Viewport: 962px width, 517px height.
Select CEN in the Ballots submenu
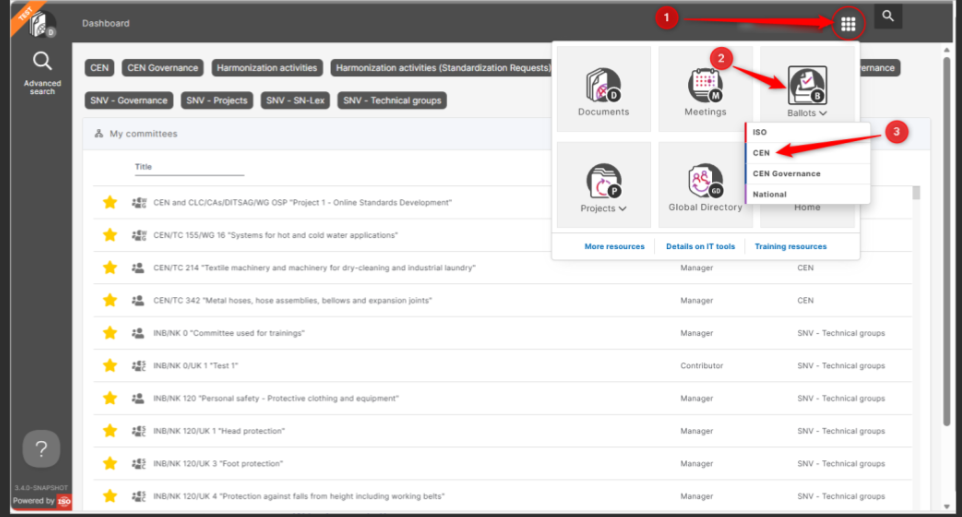(807, 153)
